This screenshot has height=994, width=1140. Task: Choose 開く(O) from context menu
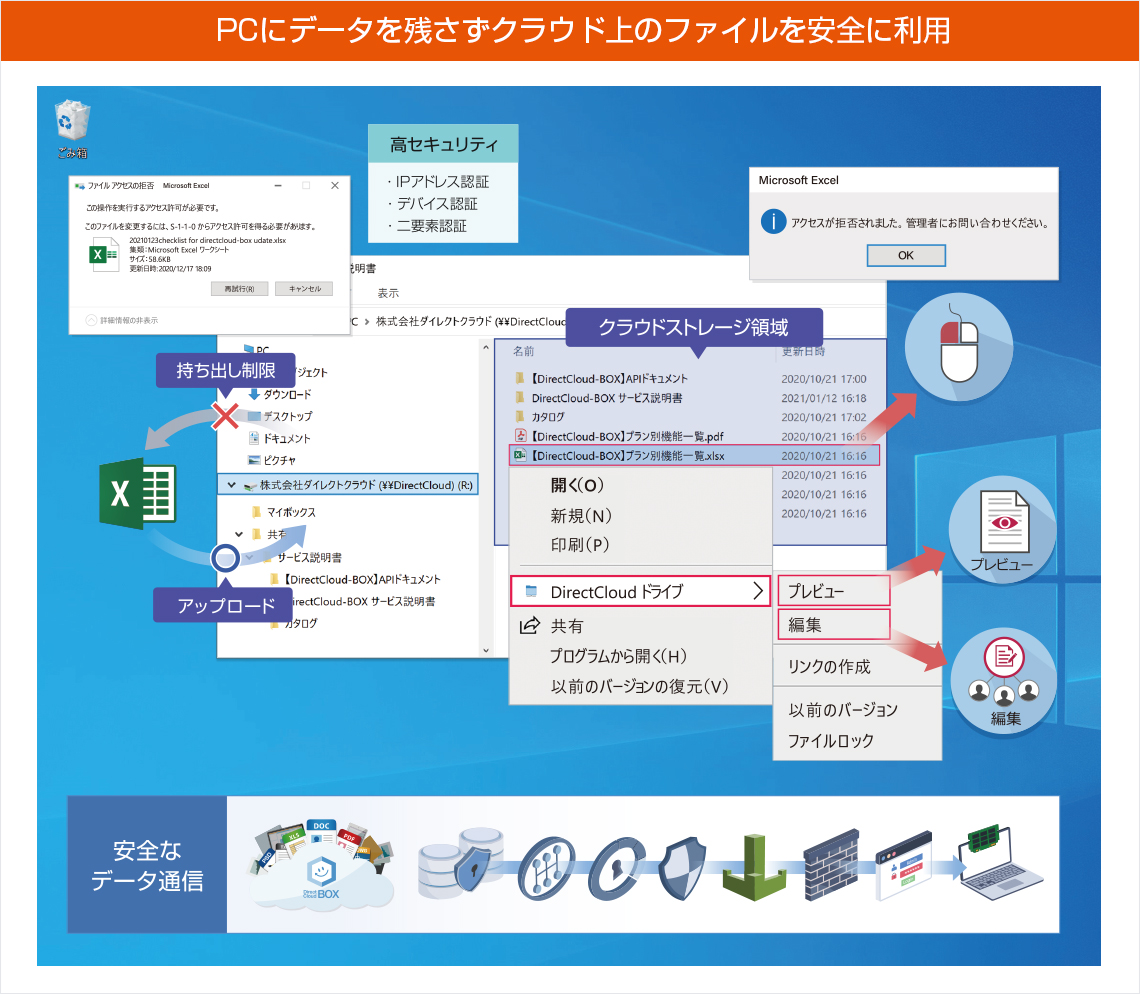pyautogui.click(x=577, y=485)
